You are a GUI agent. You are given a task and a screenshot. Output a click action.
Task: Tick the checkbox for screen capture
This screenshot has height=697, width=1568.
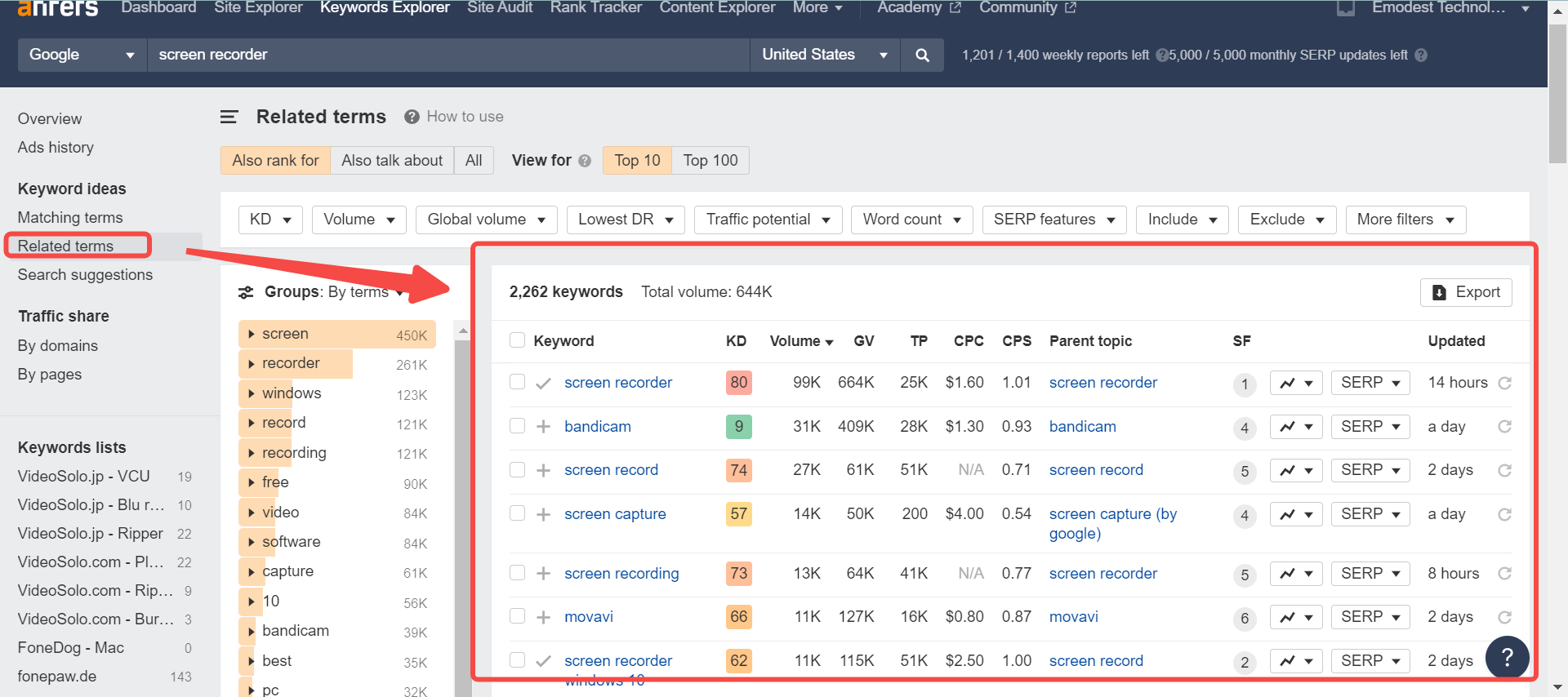pyautogui.click(x=517, y=513)
